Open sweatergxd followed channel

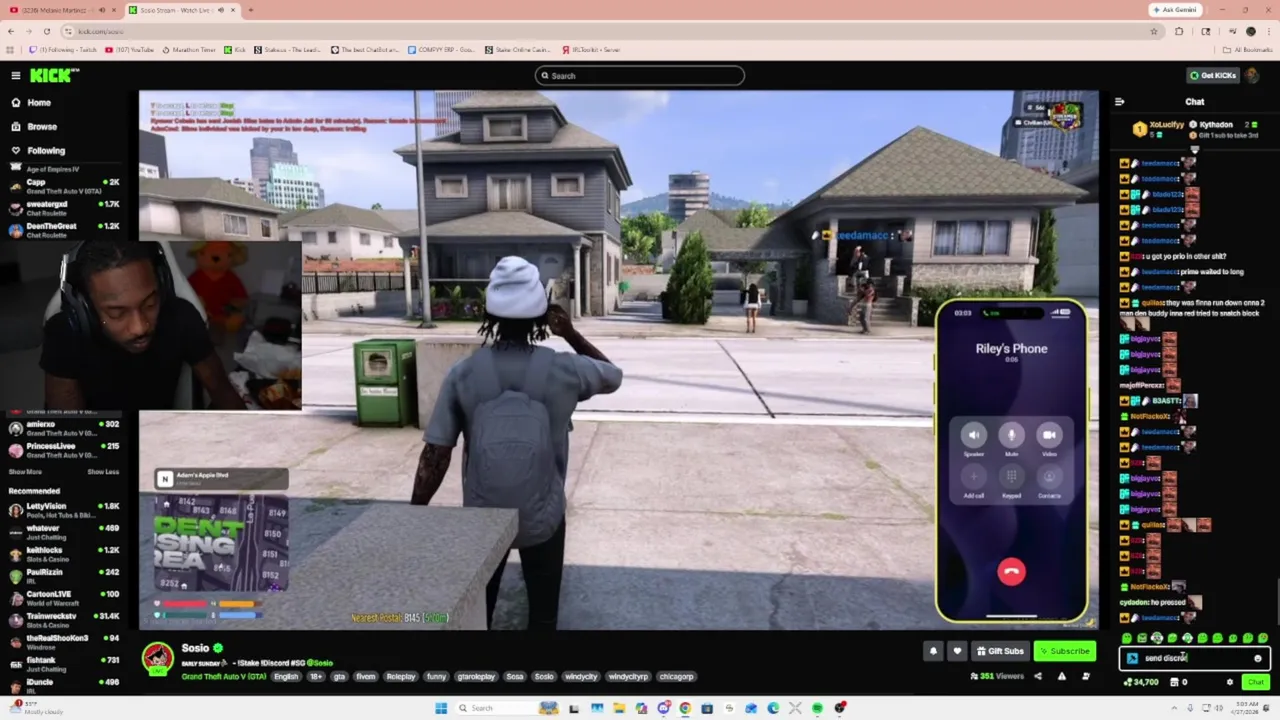pyautogui.click(x=63, y=208)
